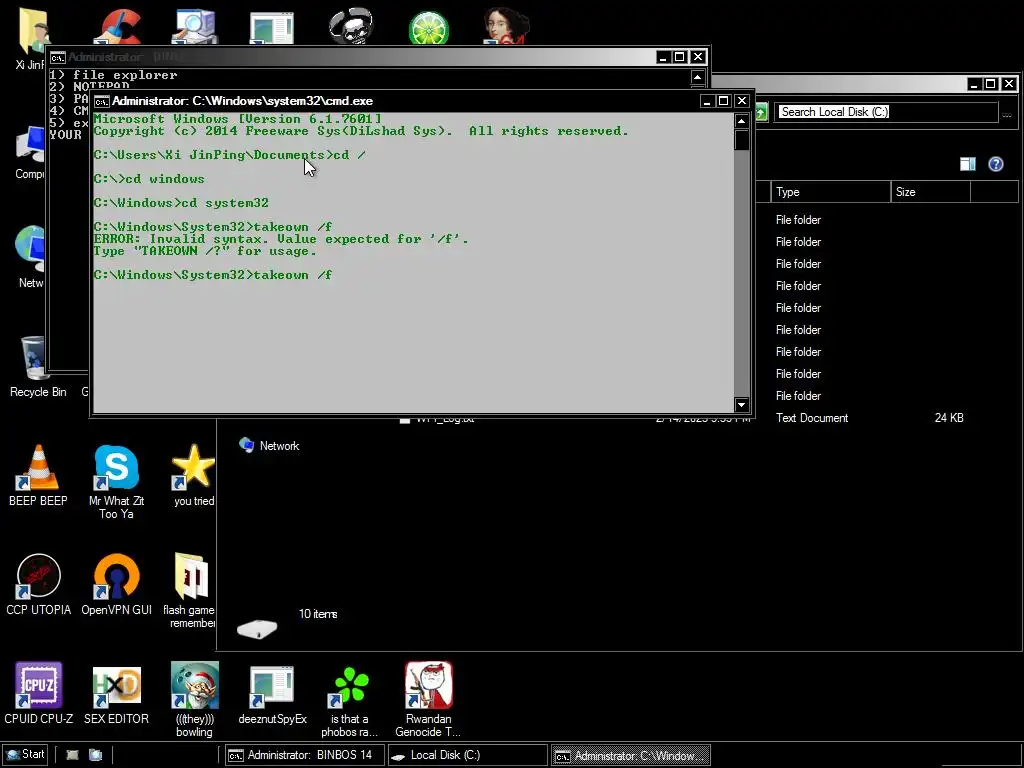Click the Search Local Disk (C:) field

point(887,112)
